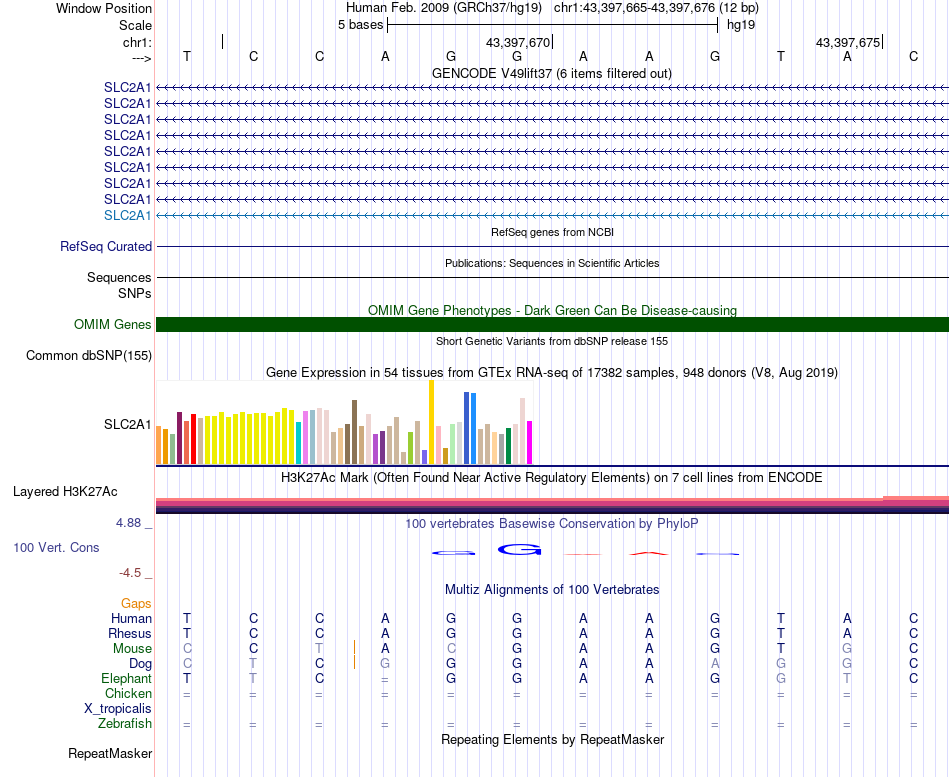Click the 43,397,675 coordinate marker

coord(848,42)
